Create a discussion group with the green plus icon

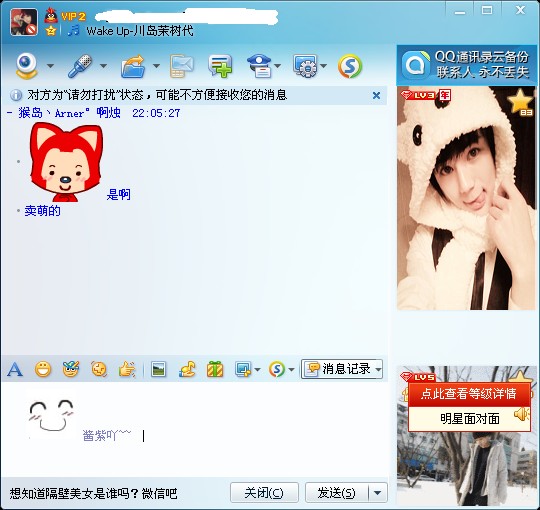coord(220,66)
